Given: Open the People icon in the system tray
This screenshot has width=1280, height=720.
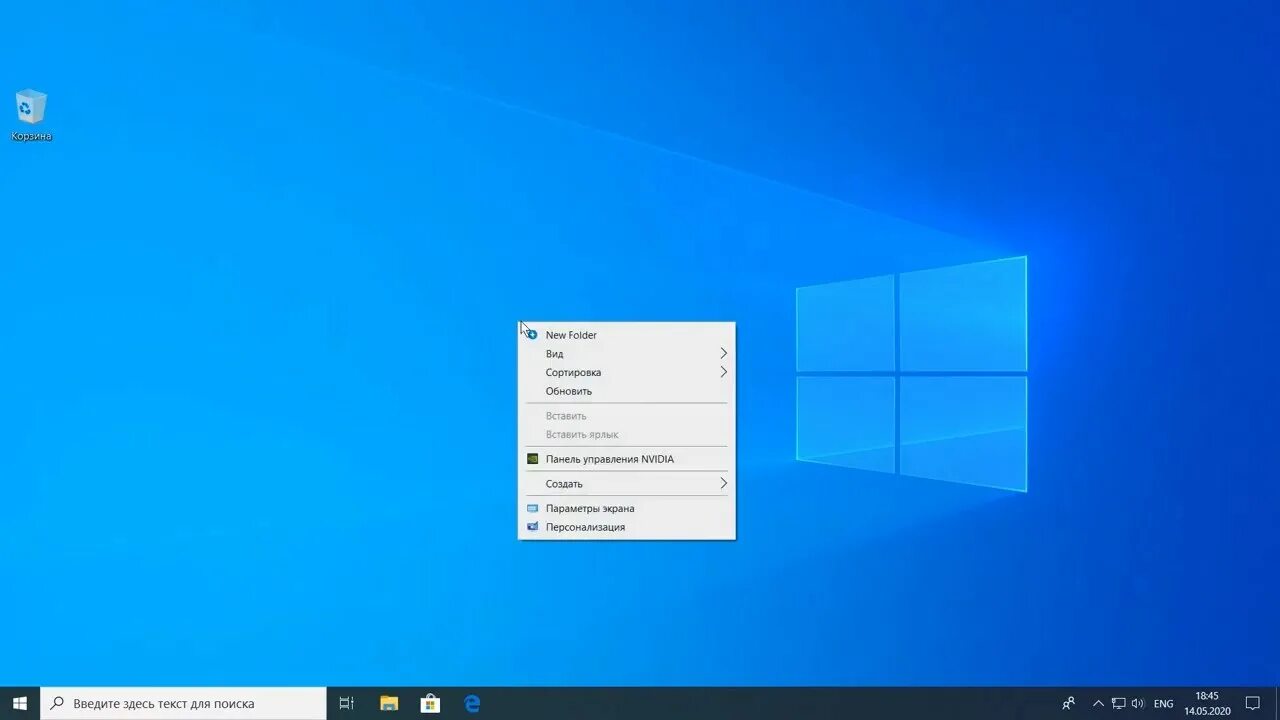Looking at the screenshot, I should [x=1069, y=703].
